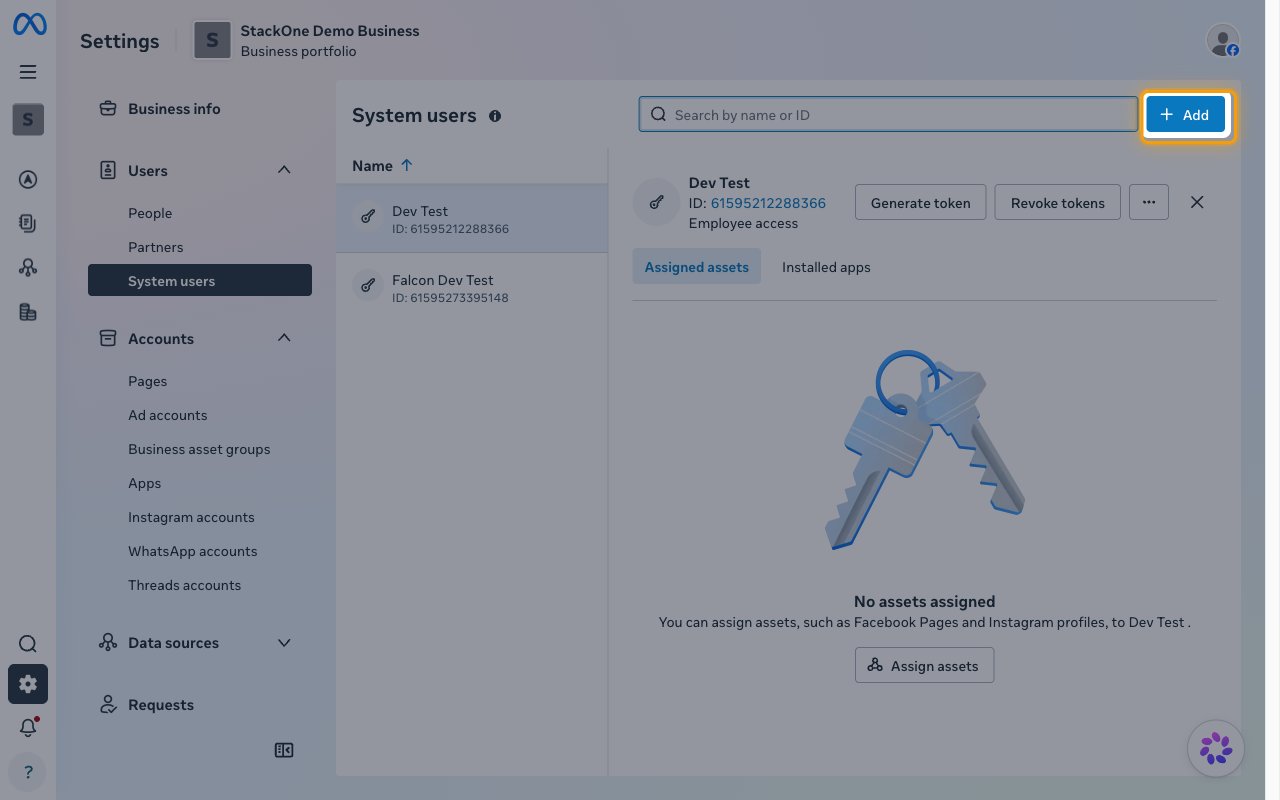Click the Meta logo icon
This screenshot has height=800, width=1280.
click(x=29, y=25)
